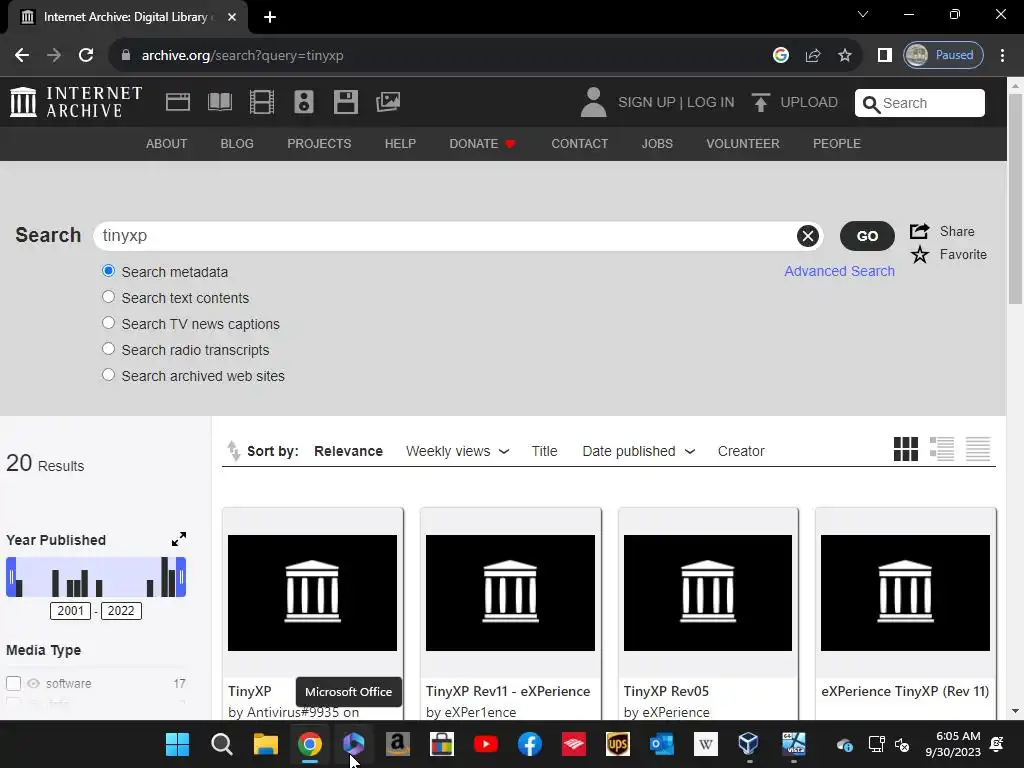1024x768 pixels.
Task: Expand the Year Published histogram
Action: click(179, 539)
